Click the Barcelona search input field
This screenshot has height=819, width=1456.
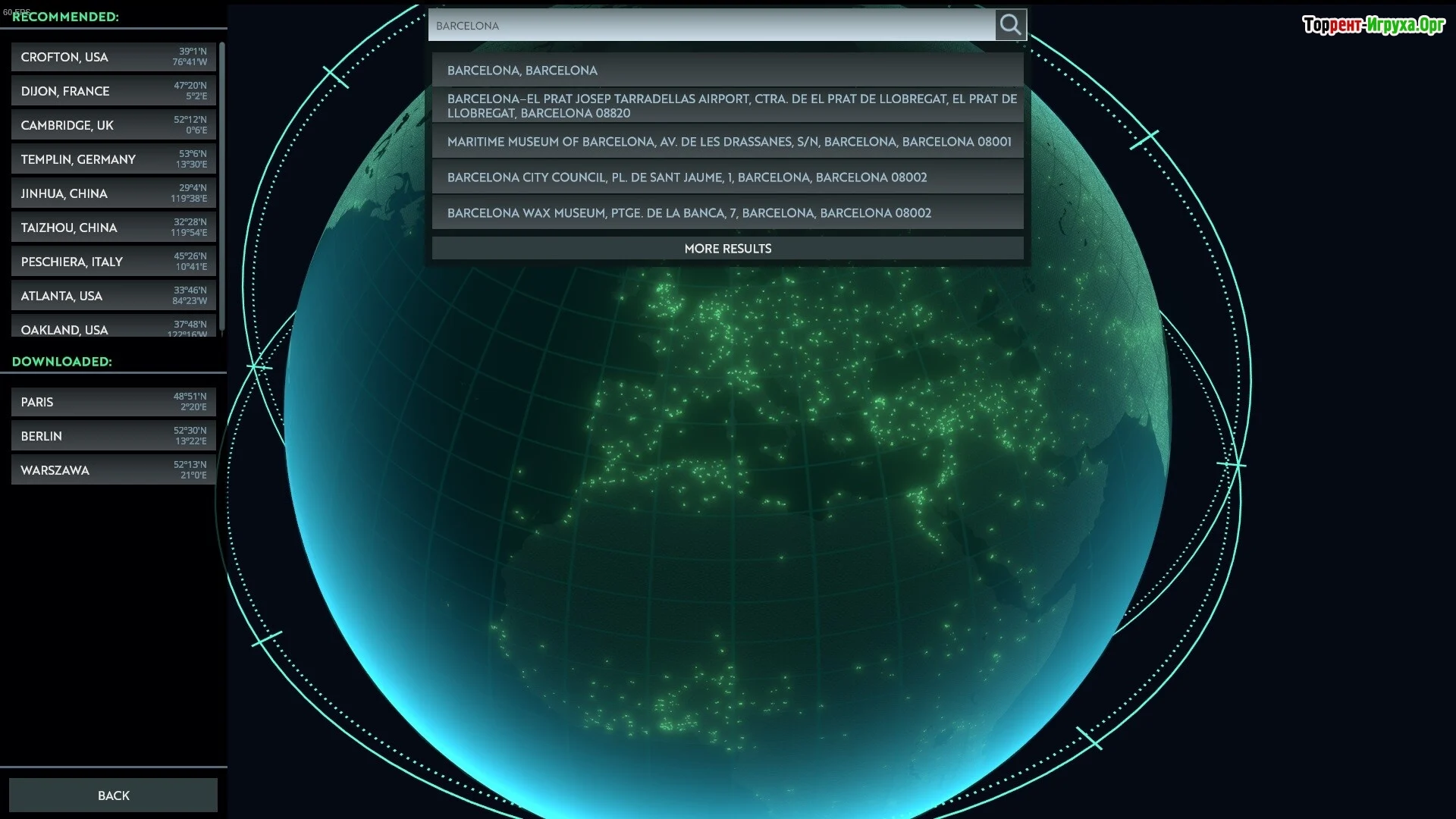(711, 26)
